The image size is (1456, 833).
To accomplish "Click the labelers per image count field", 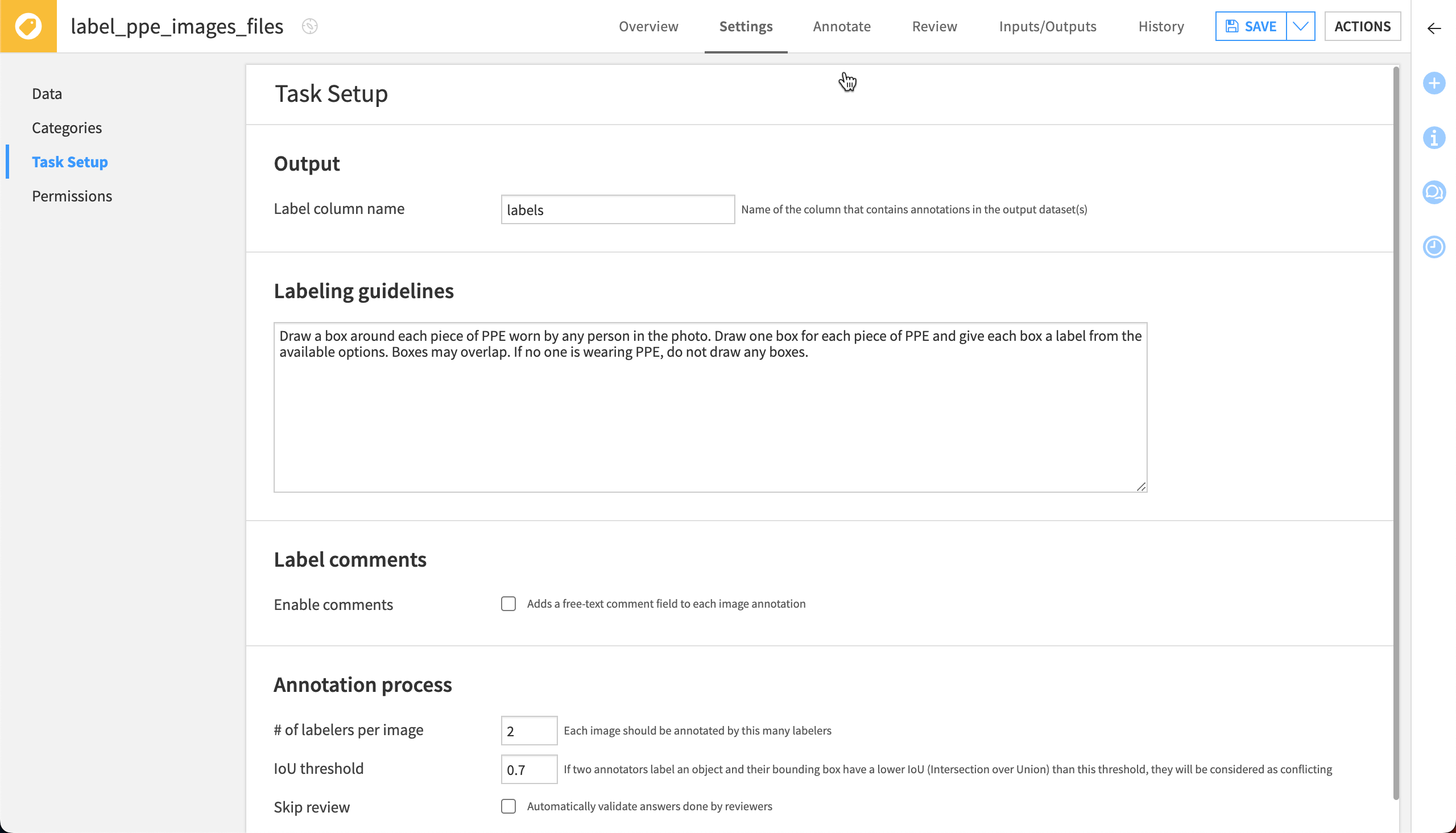I will [528, 730].
